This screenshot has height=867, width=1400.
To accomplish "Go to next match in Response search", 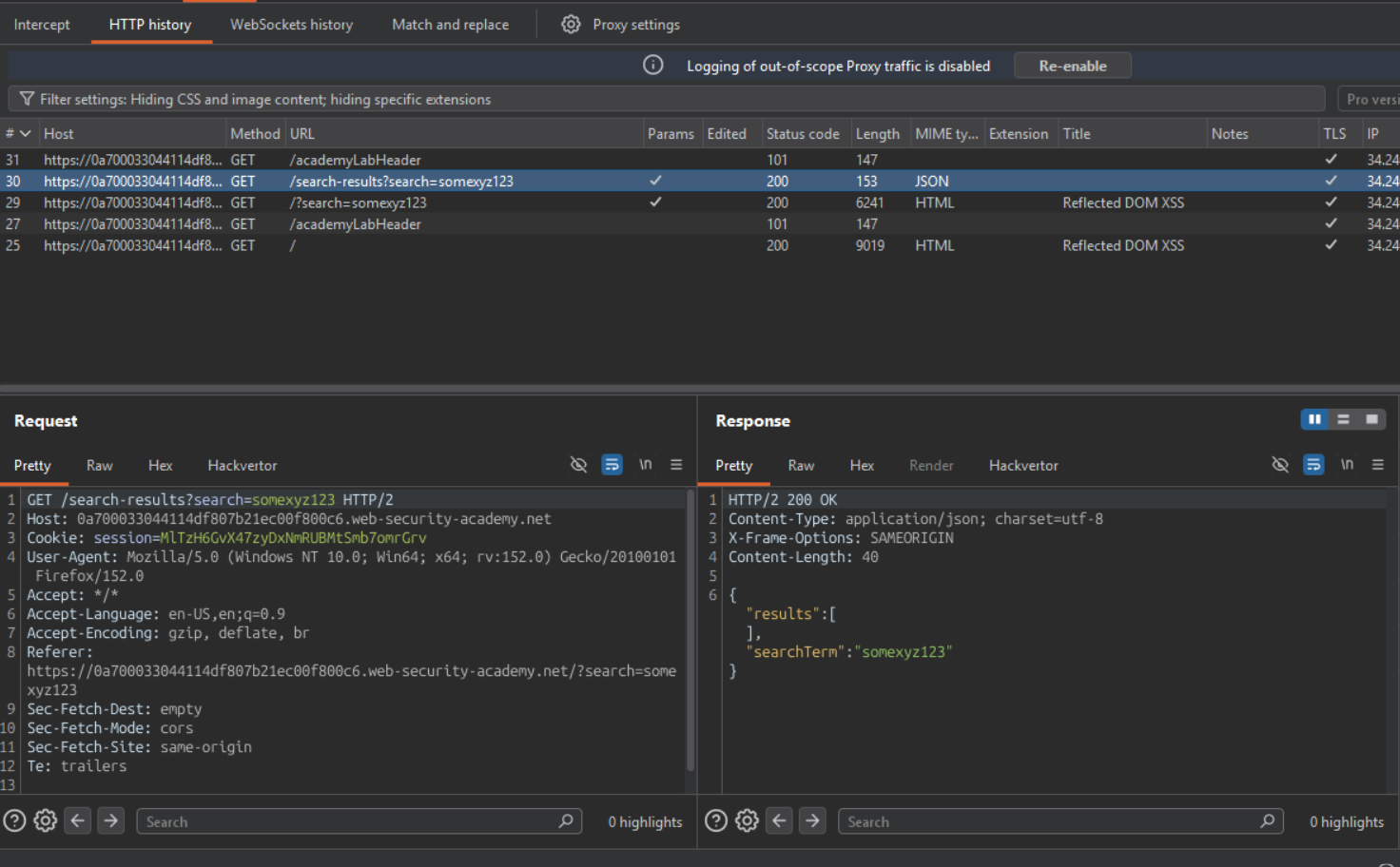I will point(812,820).
